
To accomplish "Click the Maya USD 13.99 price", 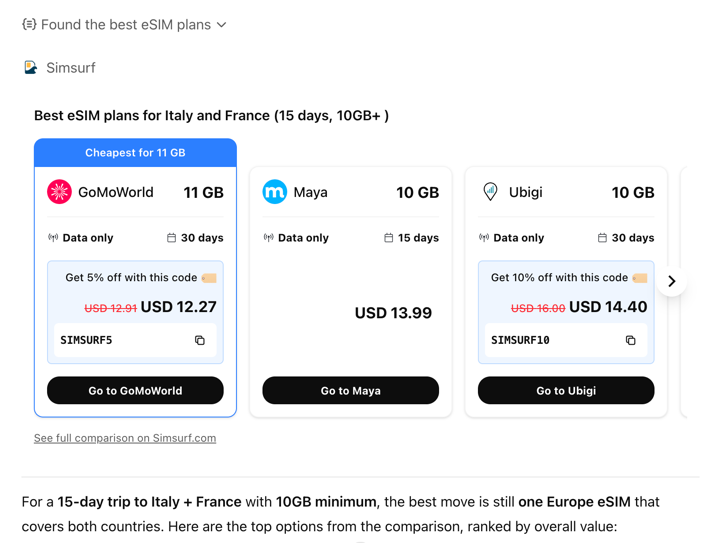I will click(393, 313).
